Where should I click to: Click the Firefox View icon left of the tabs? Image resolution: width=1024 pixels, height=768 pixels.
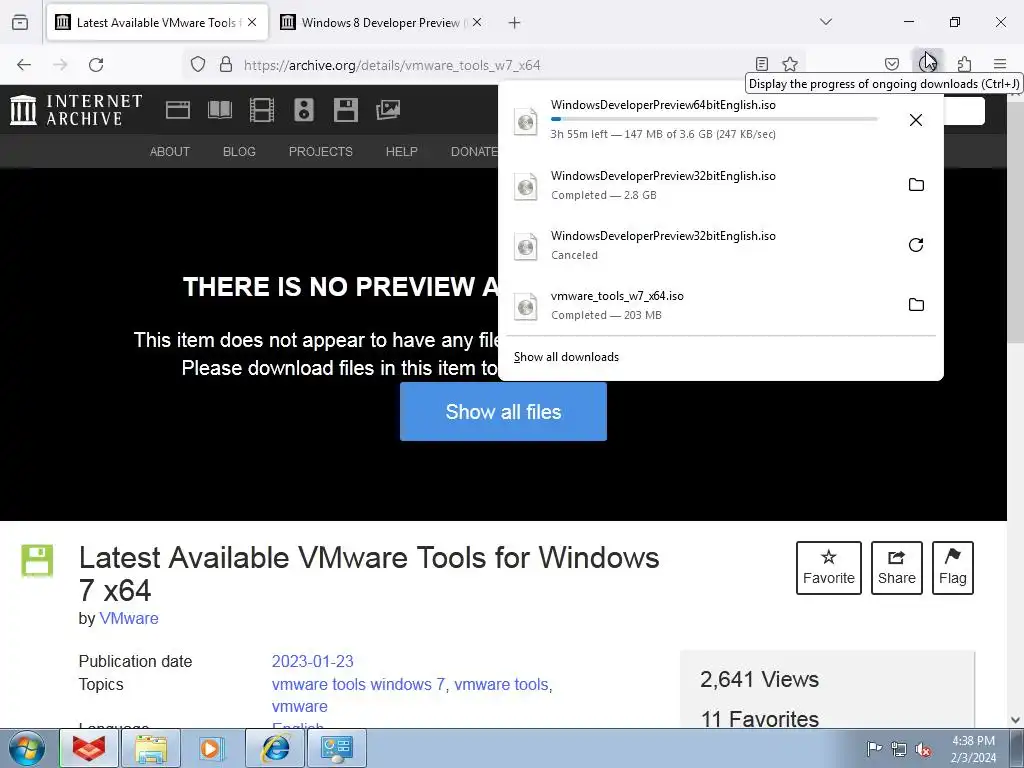(x=20, y=22)
